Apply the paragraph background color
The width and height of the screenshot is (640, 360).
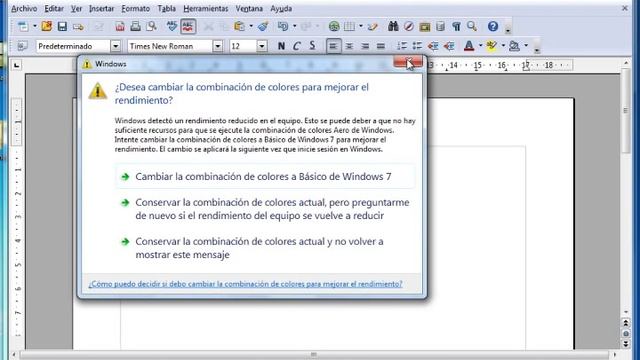(x=515, y=46)
